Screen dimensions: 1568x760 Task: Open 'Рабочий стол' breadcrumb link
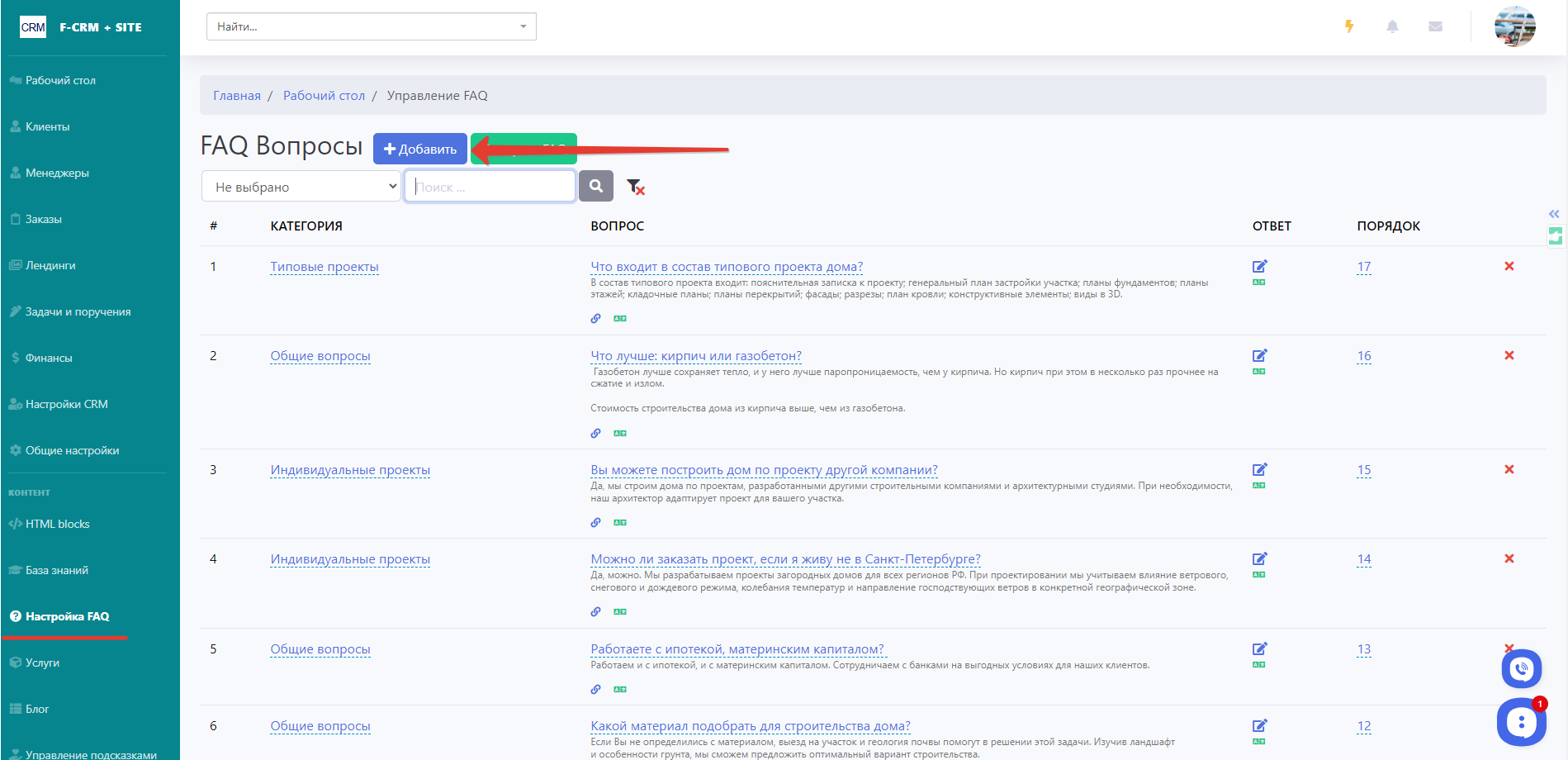[x=324, y=96]
